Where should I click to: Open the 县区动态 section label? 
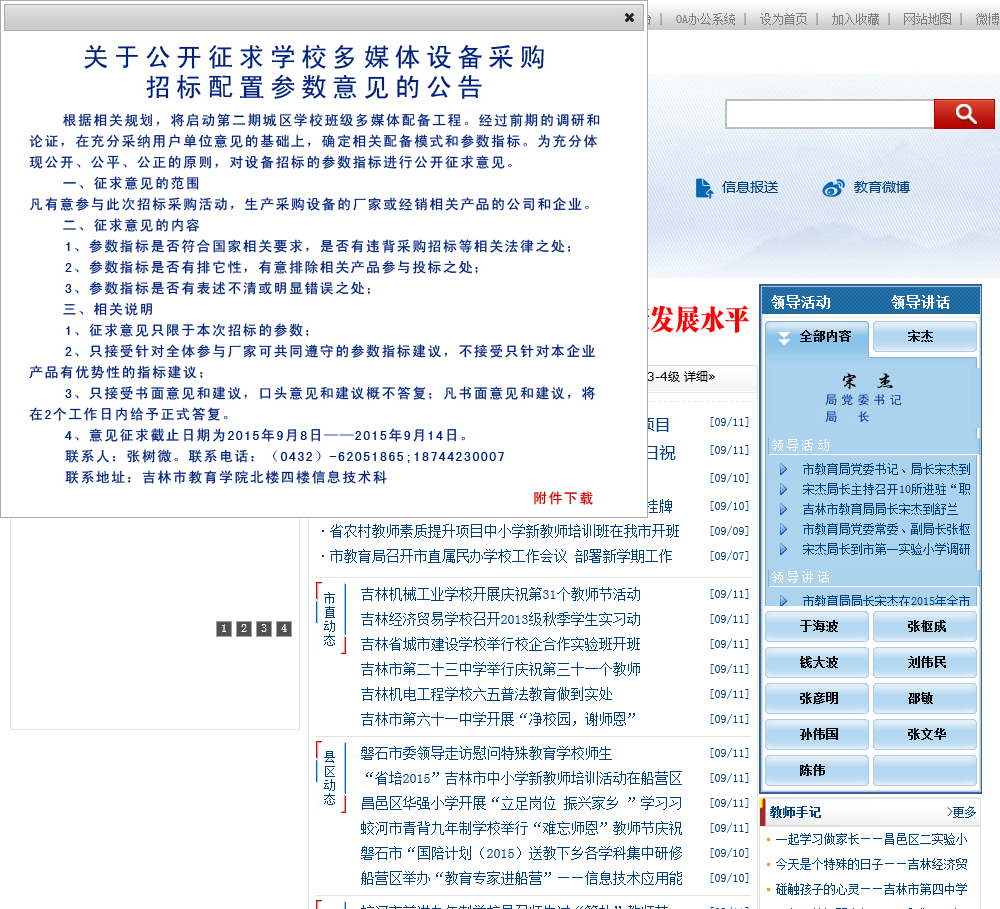(x=330, y=778)
